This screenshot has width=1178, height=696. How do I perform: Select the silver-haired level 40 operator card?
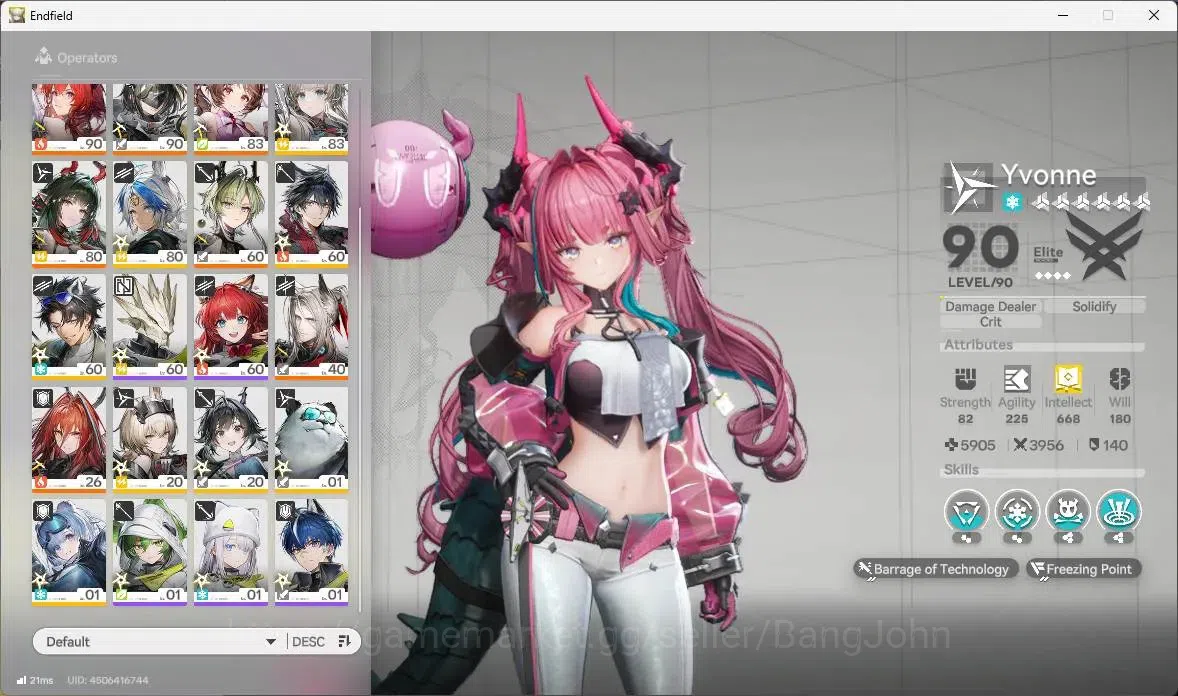[x=312, y=326]
